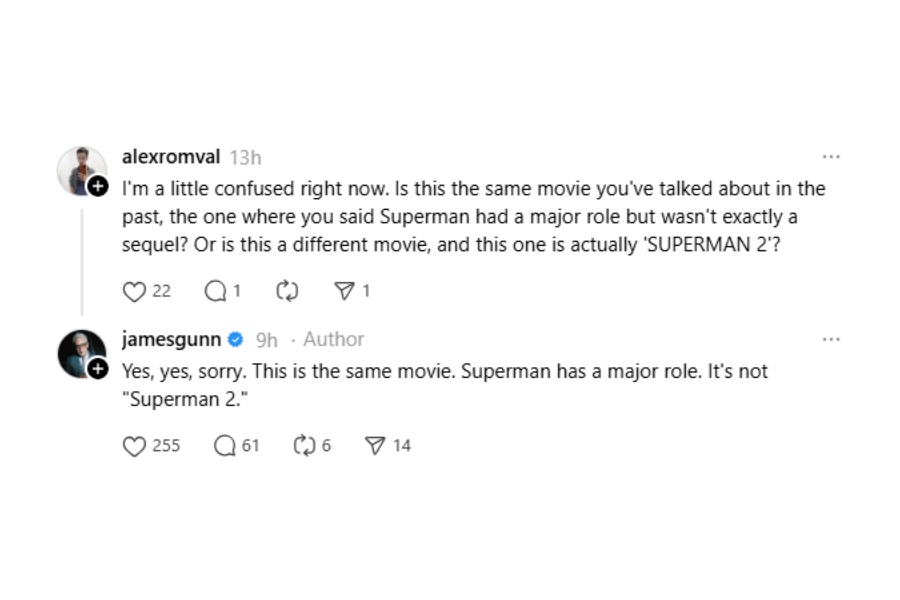View alexromval's profile picture
900x600 pixels.
point(82,171)
